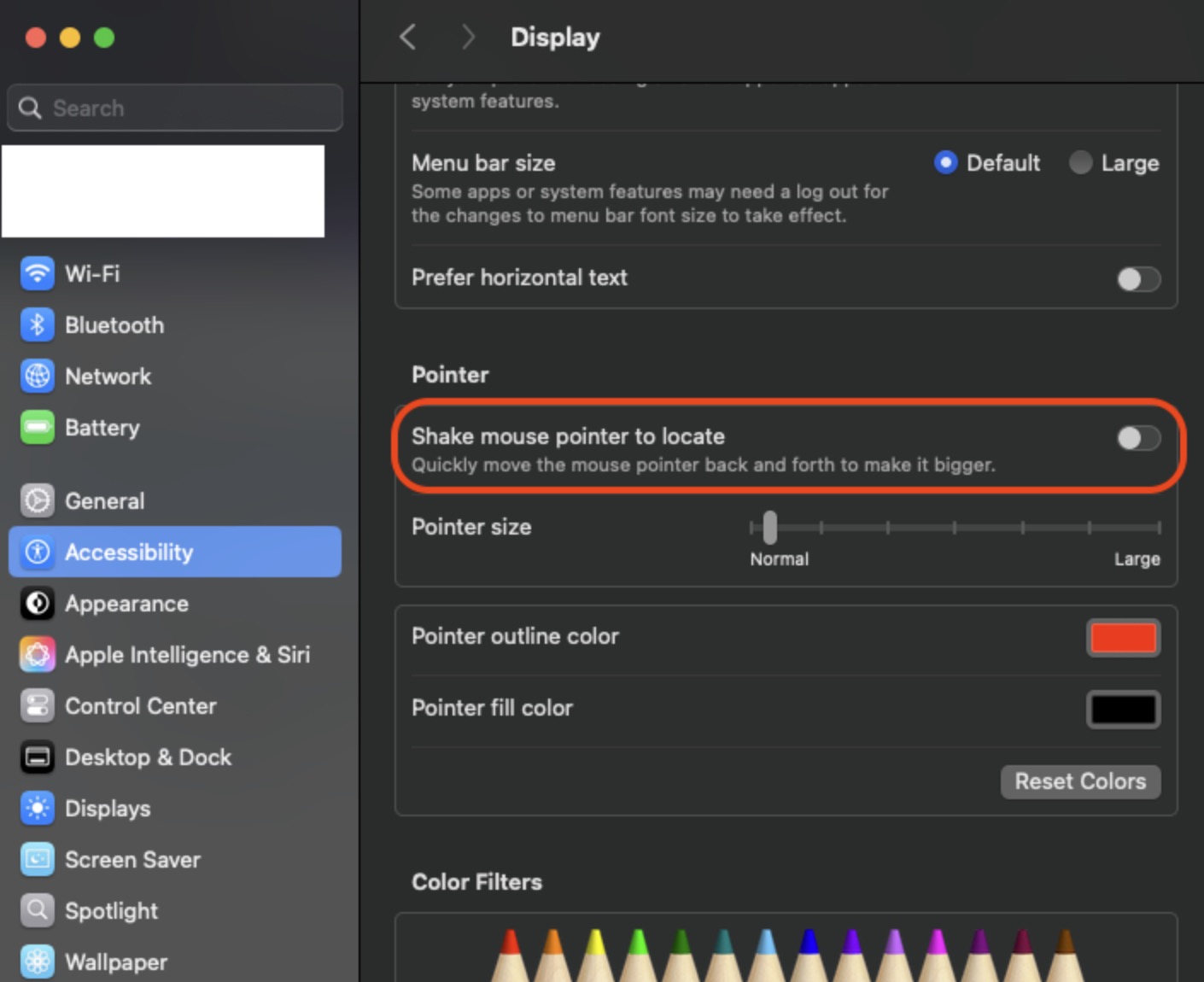Choose Default menu bar size

point(945,163)
